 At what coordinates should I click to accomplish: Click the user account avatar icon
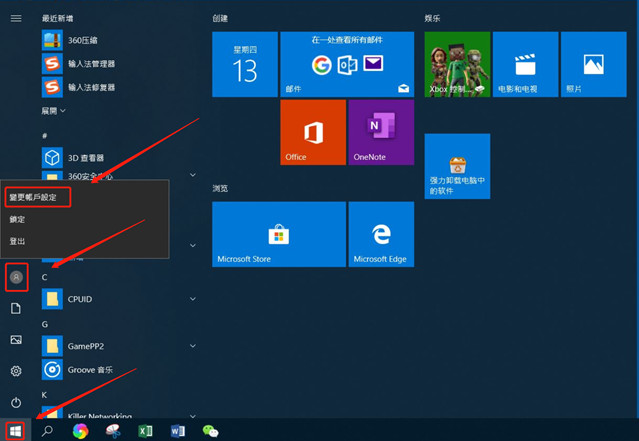(x=16, y=277)
